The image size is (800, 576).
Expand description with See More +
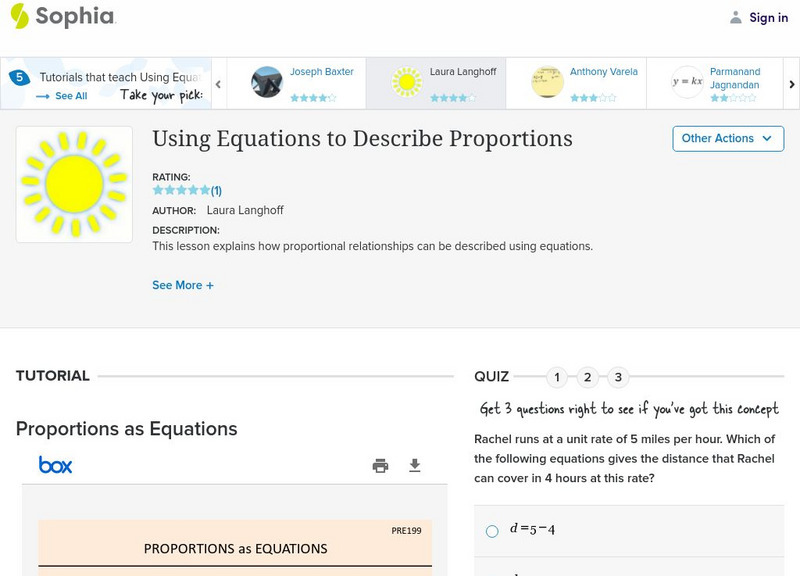click(x=183, y=285)
